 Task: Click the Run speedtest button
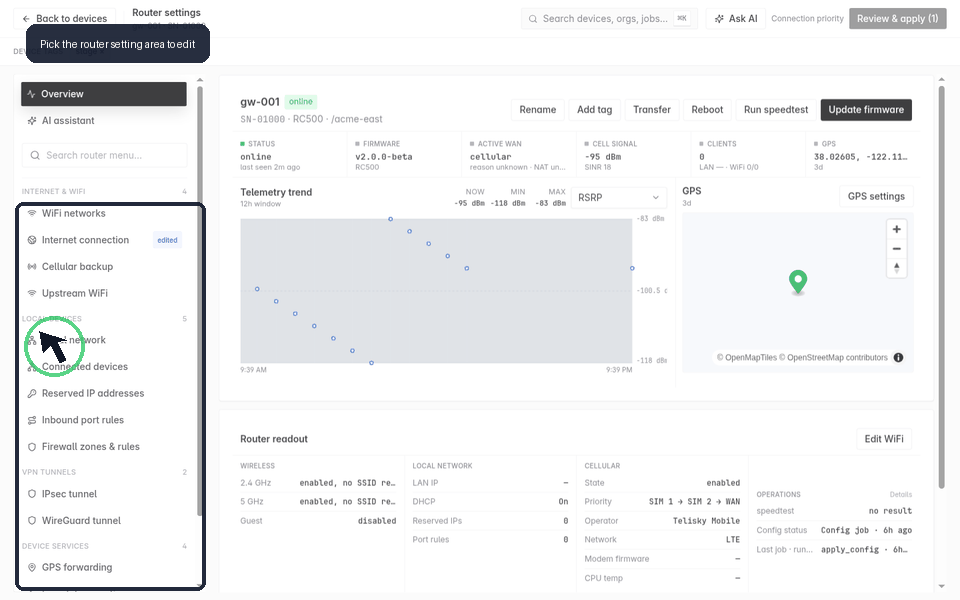point(776,110)
